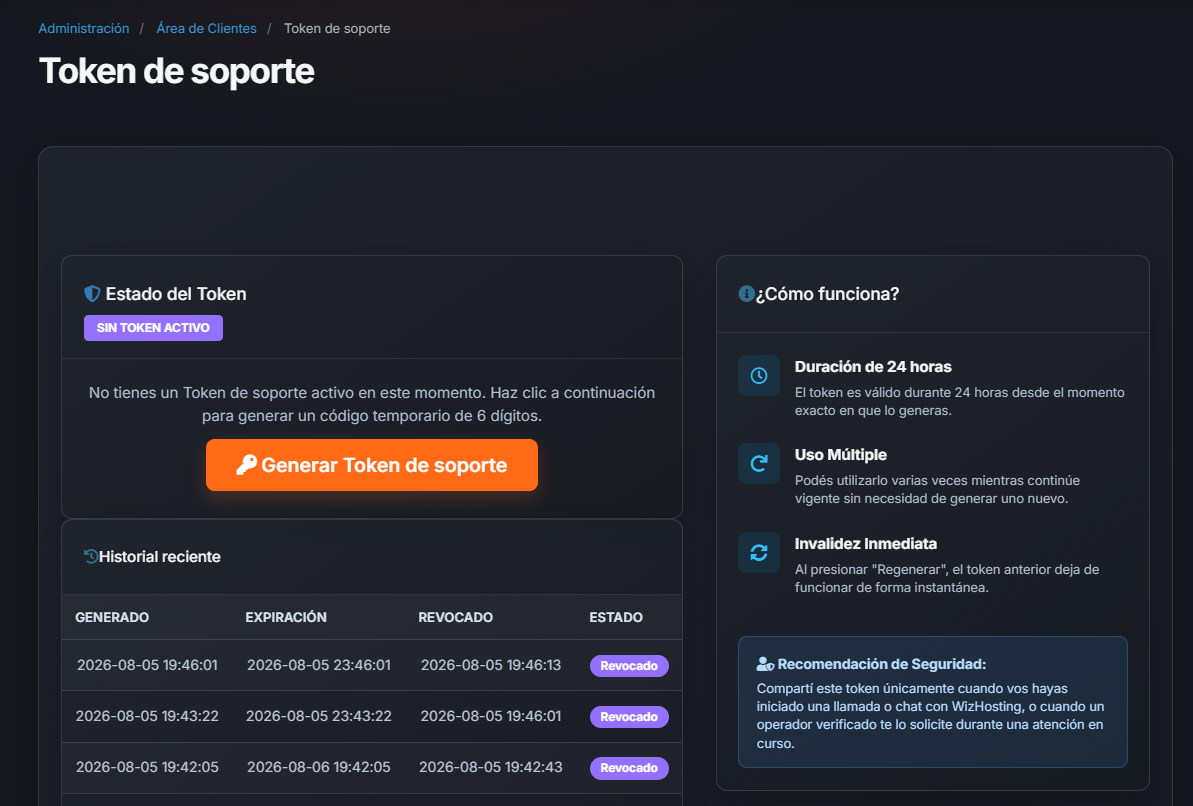
Task: Click the Token de soporte page heading
Action: (177, 72)
